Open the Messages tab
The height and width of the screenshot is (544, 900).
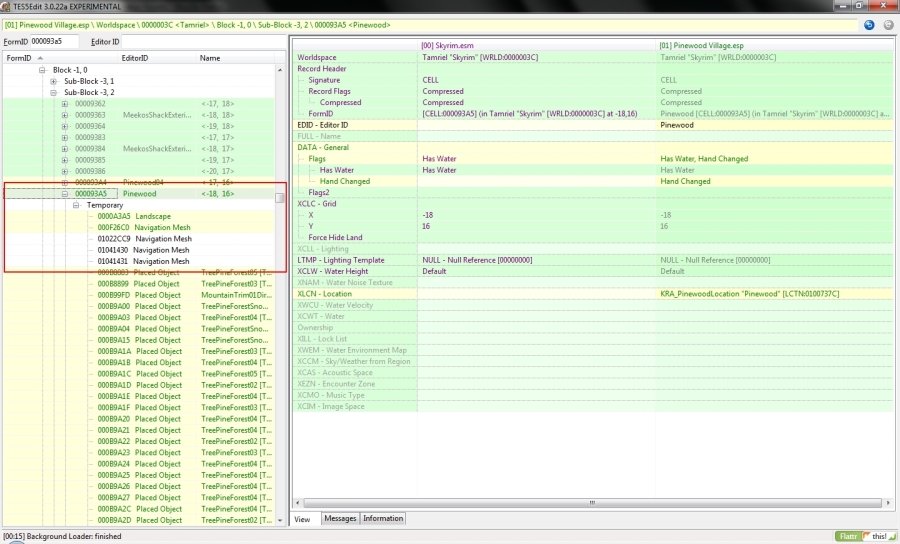[x=340, y=518]
